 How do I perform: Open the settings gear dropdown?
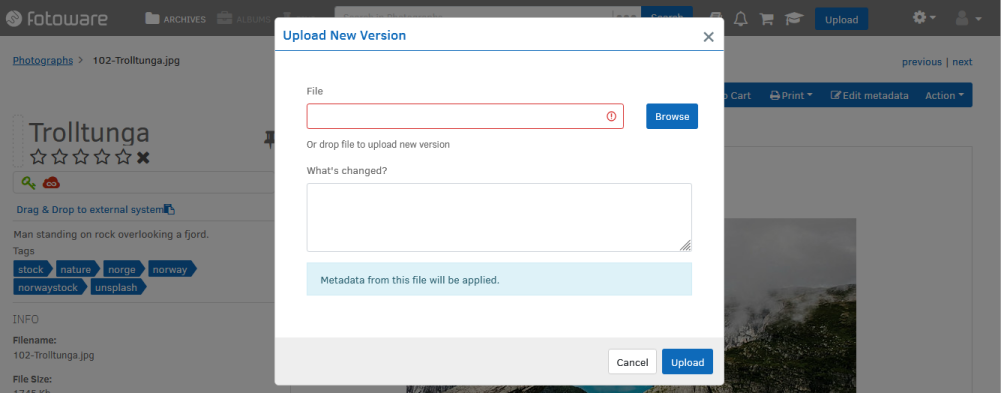pyautogui.click(x=924, y=19)
